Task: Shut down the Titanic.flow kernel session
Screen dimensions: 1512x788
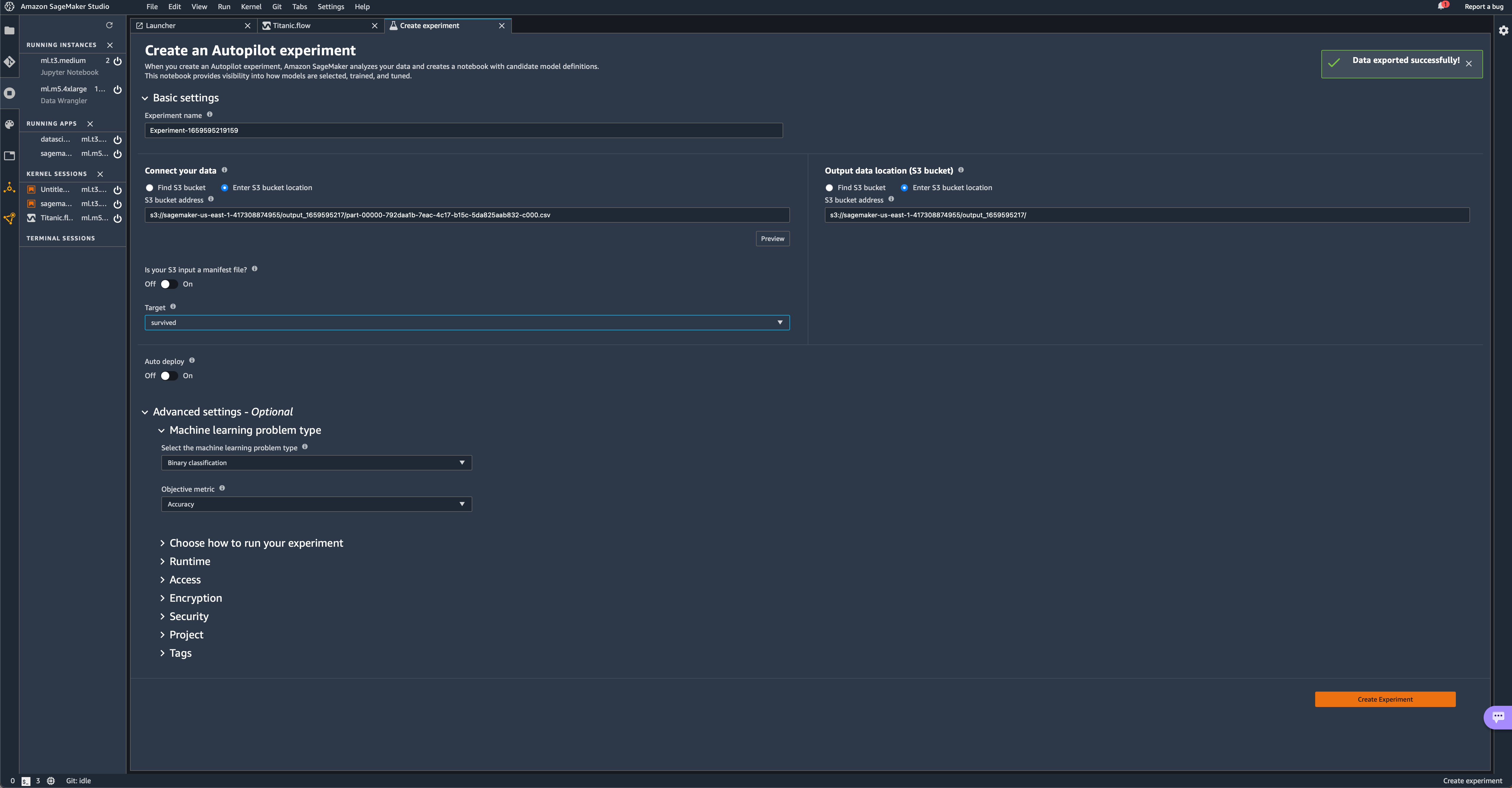Action: pos(117,219)
